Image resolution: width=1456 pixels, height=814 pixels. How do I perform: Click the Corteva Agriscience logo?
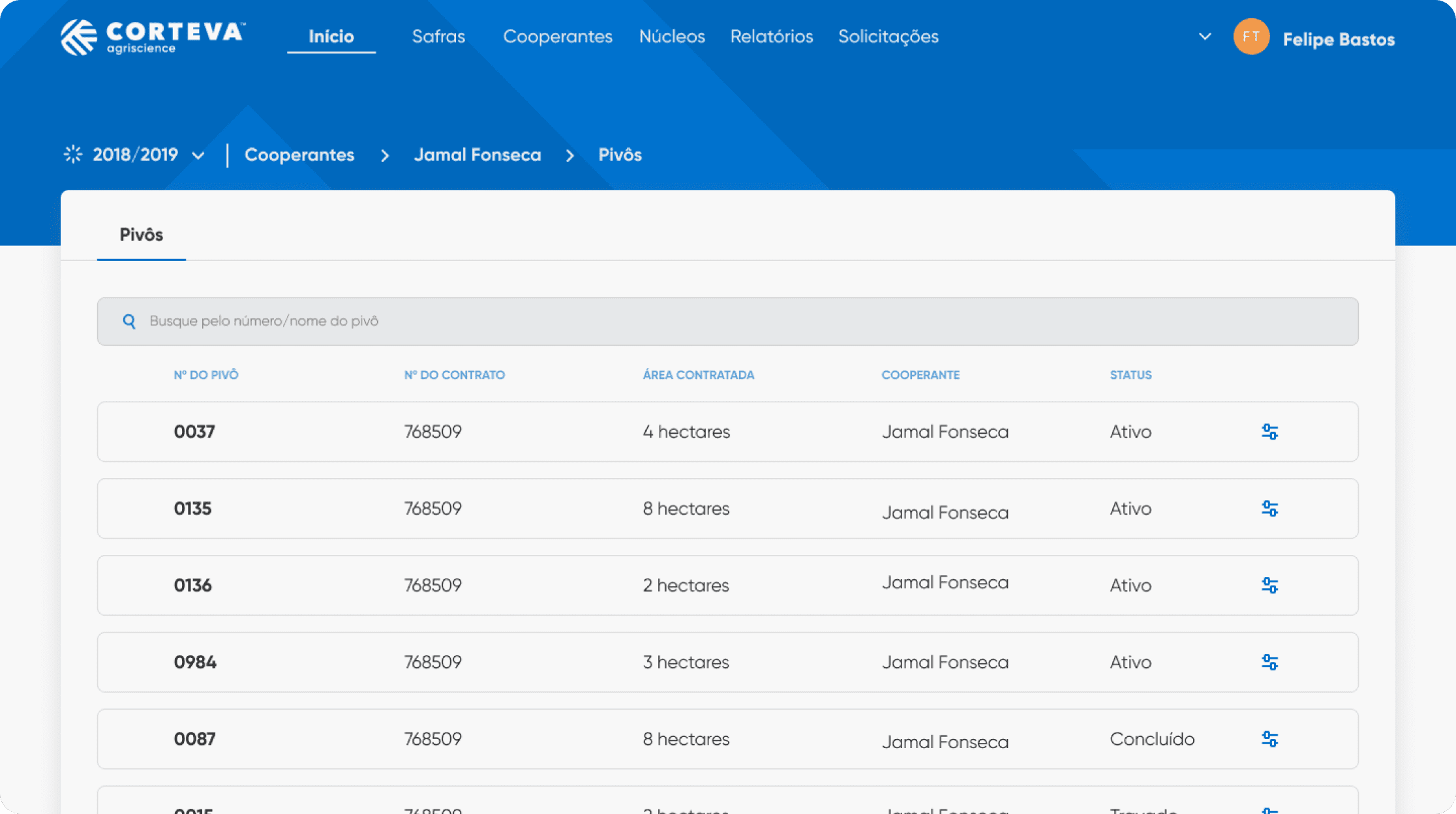pyautogui.click(x=153, y=37)
